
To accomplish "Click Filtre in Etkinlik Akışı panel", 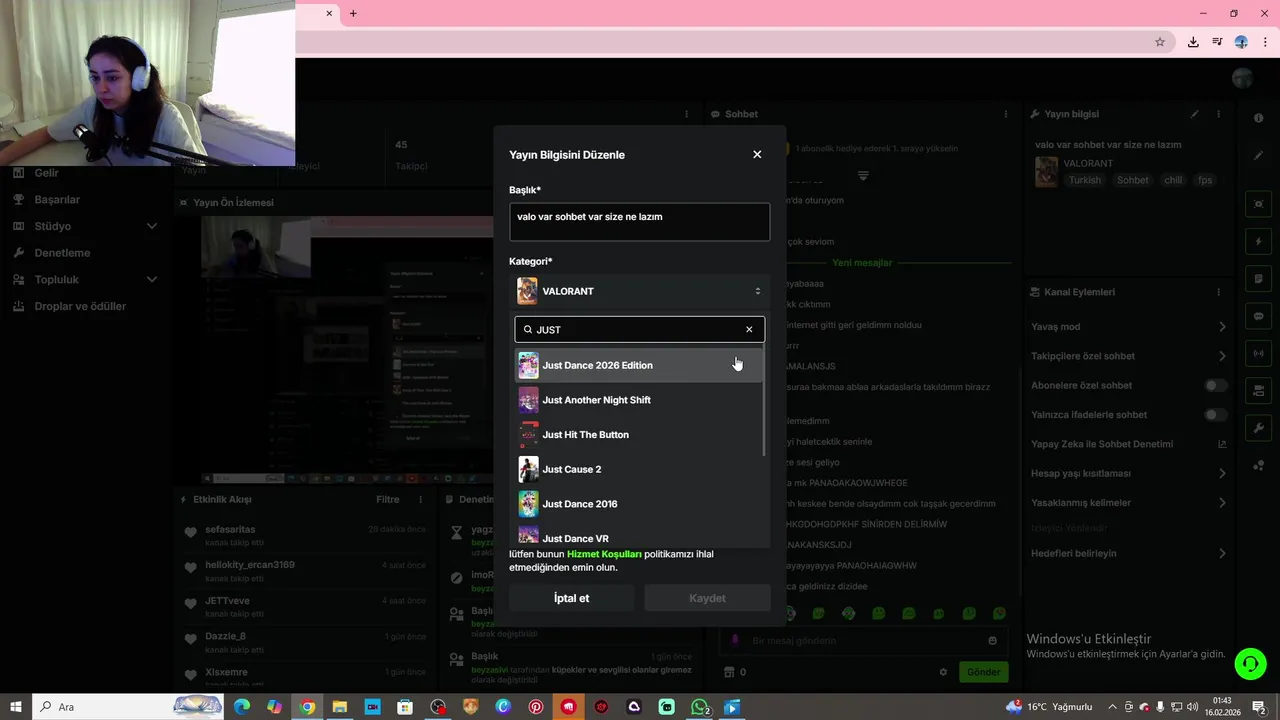I will [387, 499].
